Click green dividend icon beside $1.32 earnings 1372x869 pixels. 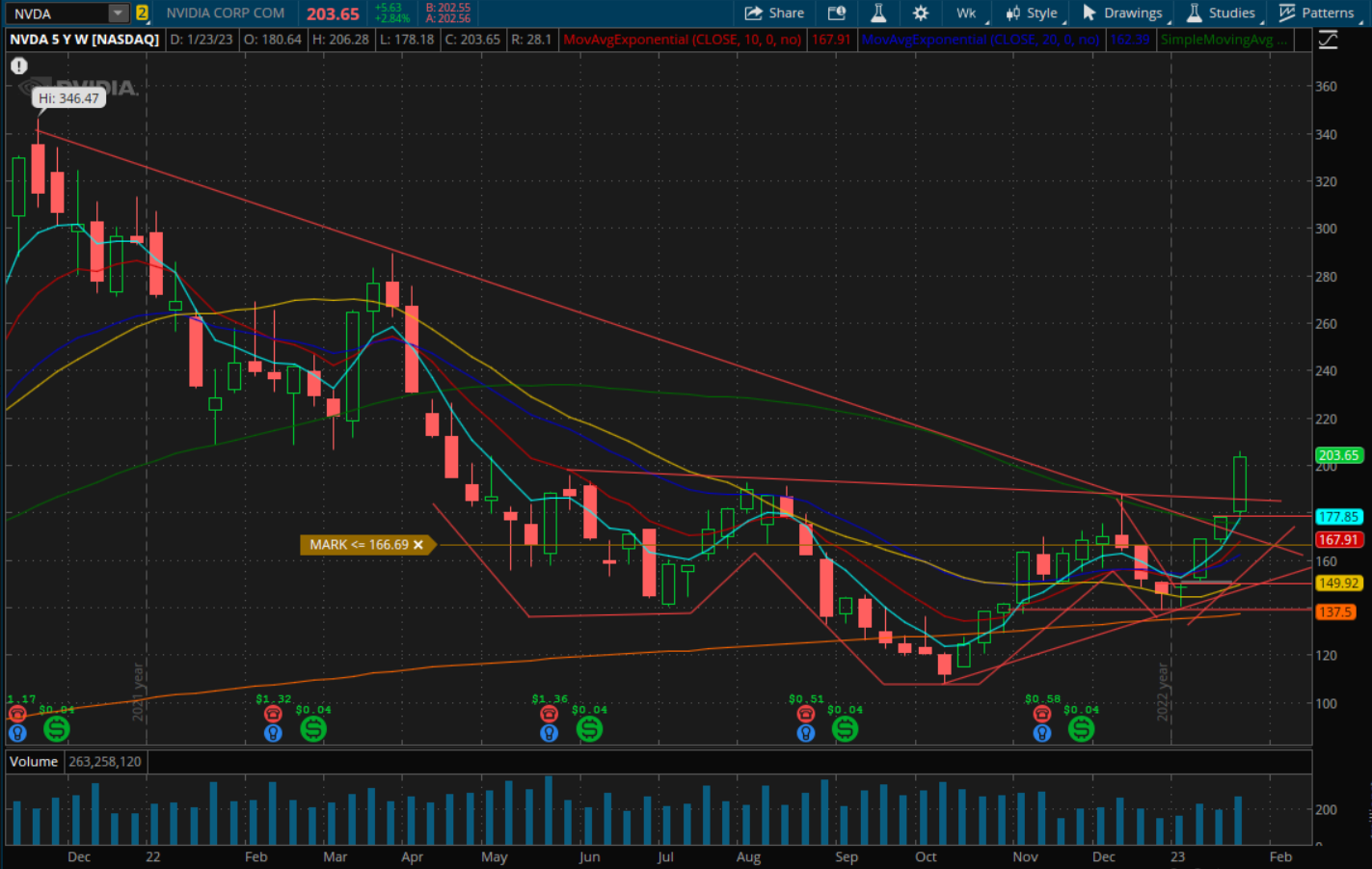[313, 729]
